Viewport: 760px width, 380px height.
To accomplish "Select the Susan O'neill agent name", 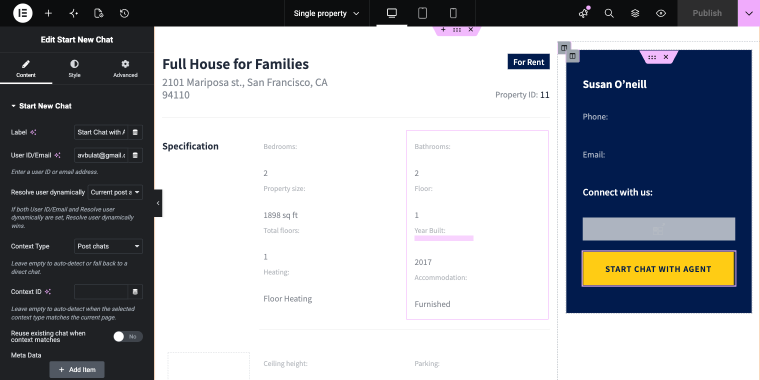I will tap(615, 84).
